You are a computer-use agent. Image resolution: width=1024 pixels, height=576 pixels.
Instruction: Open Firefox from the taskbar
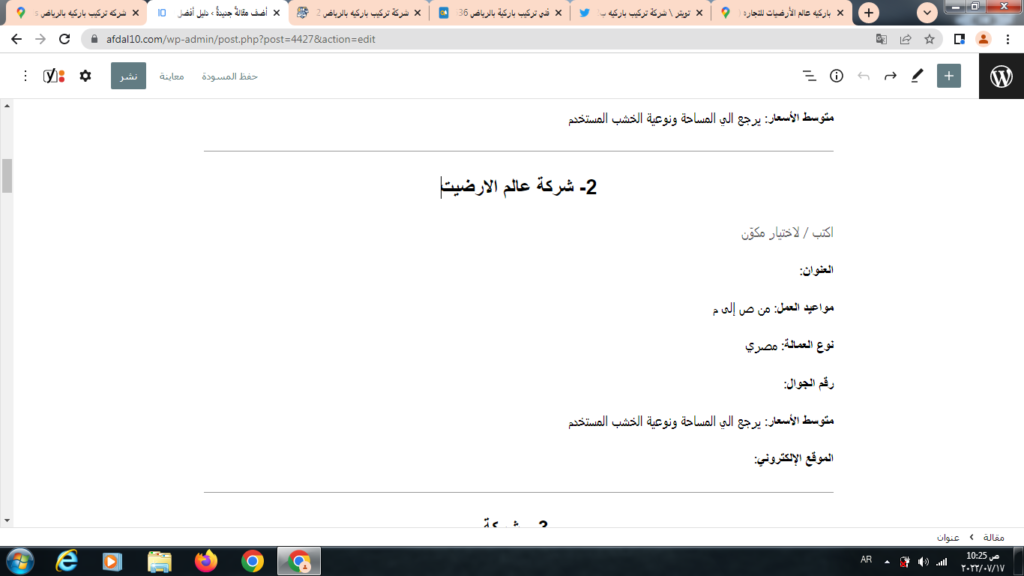tap(206, 561)
